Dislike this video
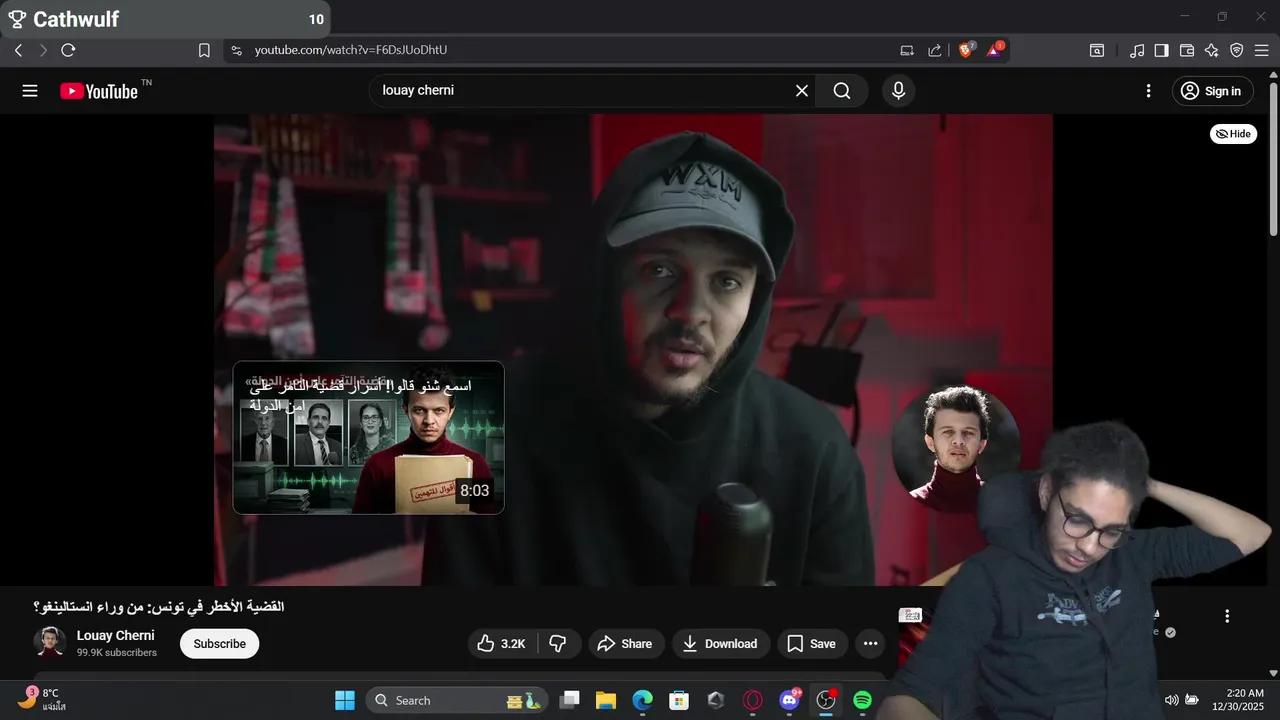Viewport: 1280px width, 720px height. (559, 644)
